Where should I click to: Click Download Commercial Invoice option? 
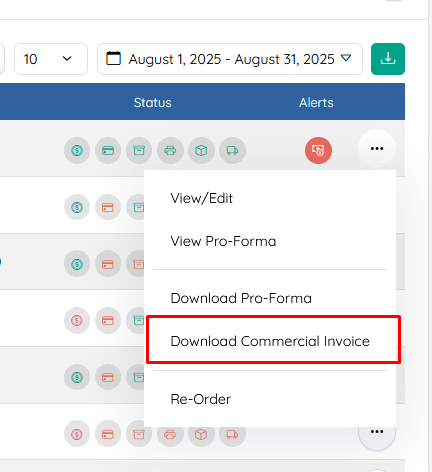tap(271, 341)
